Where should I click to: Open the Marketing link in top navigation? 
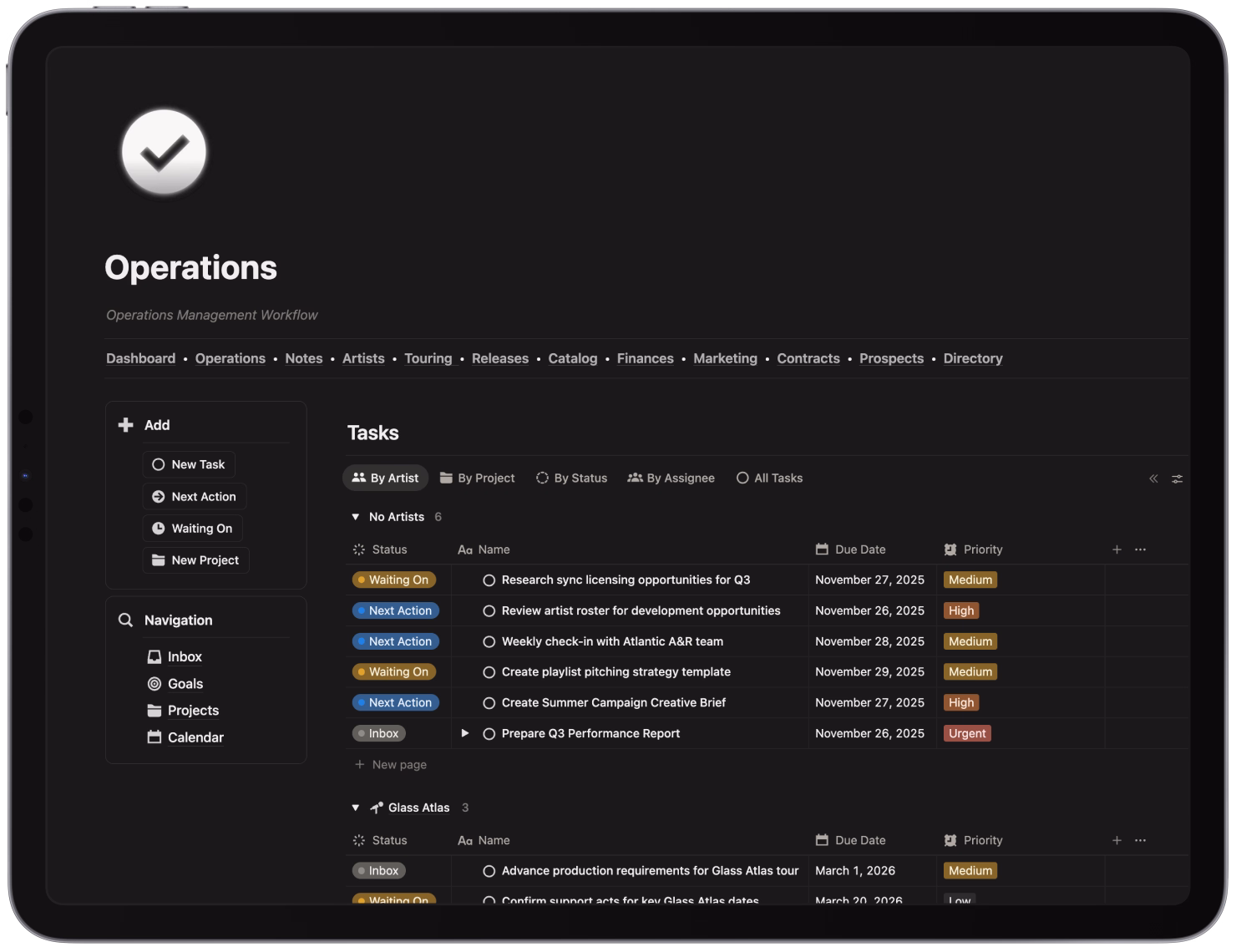726,358
